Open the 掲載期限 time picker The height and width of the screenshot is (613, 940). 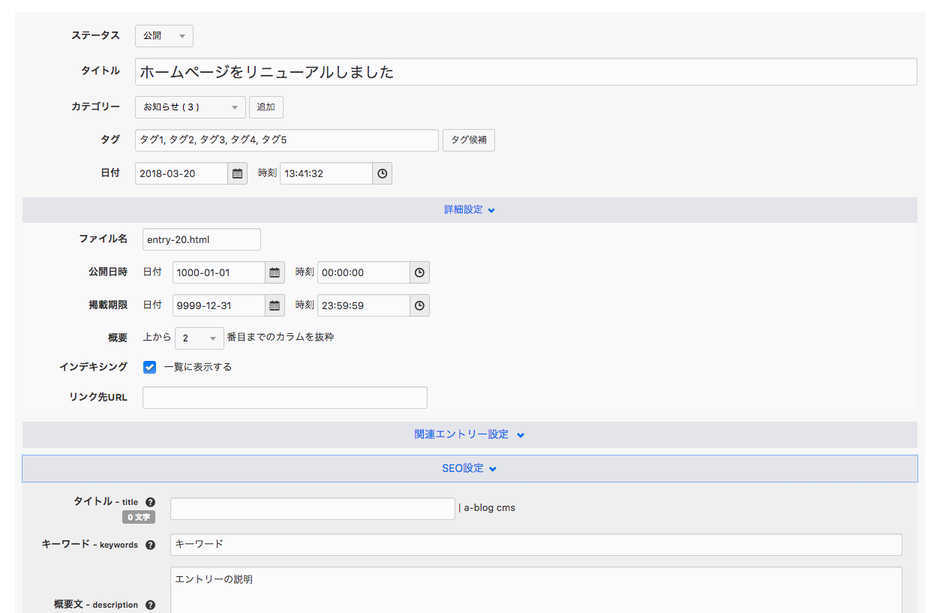click(419, 304)
